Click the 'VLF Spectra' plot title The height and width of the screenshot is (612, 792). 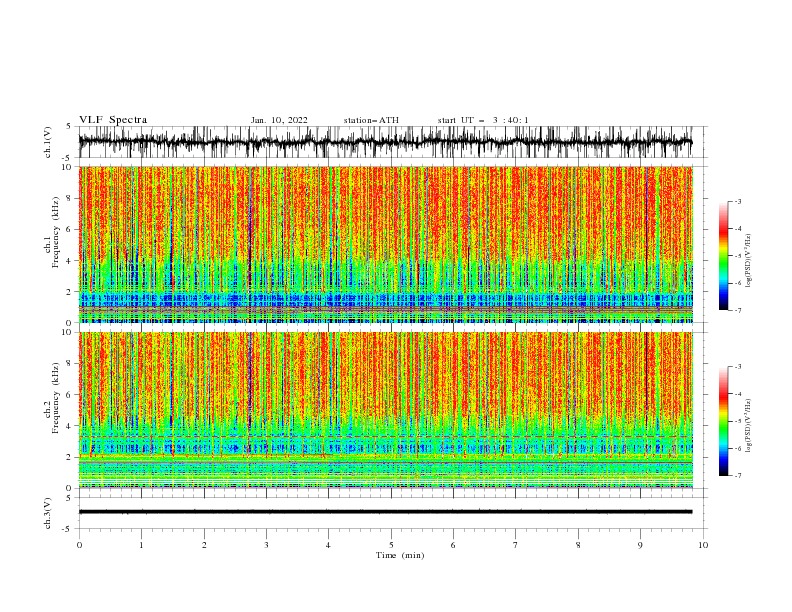click(113, 120)
